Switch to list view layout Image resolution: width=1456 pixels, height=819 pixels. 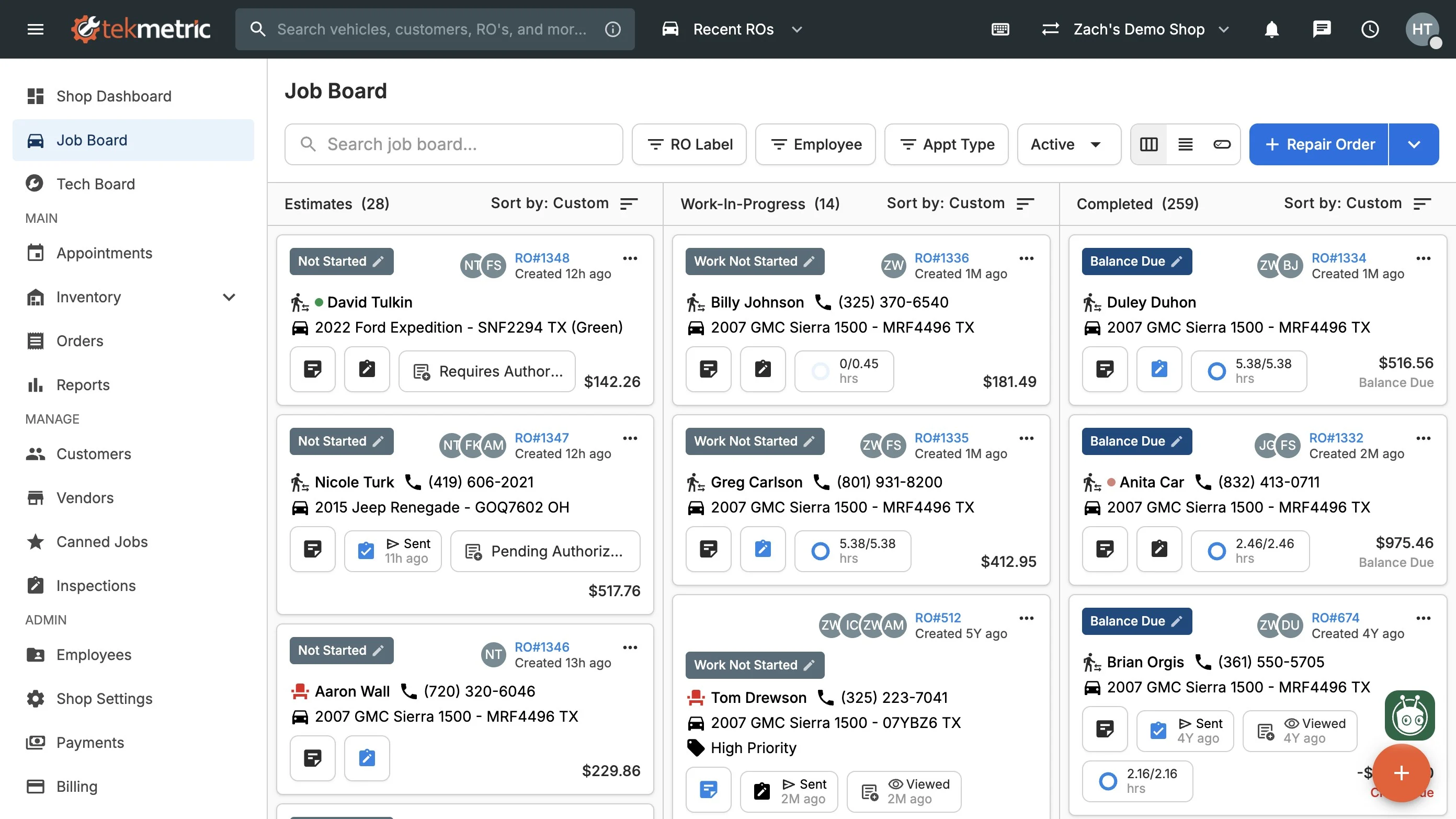(1185, 145)
